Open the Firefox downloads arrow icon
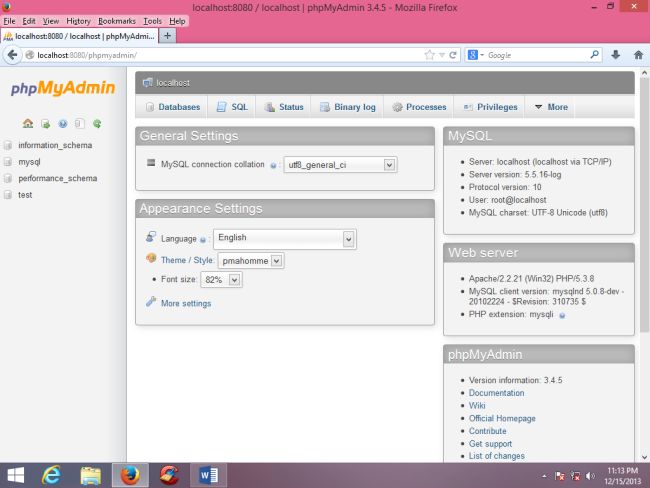The height and width of the screenshot is (488, 650). (x=616, y=55)
